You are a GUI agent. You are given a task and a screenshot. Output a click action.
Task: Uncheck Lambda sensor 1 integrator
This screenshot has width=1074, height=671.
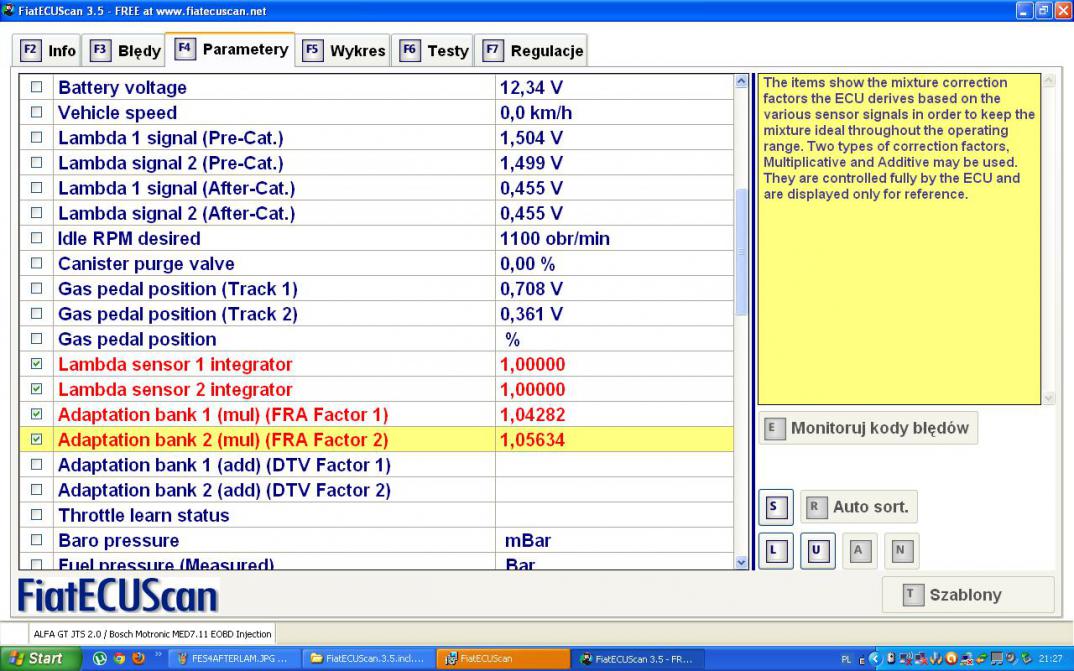coord(37,365)
